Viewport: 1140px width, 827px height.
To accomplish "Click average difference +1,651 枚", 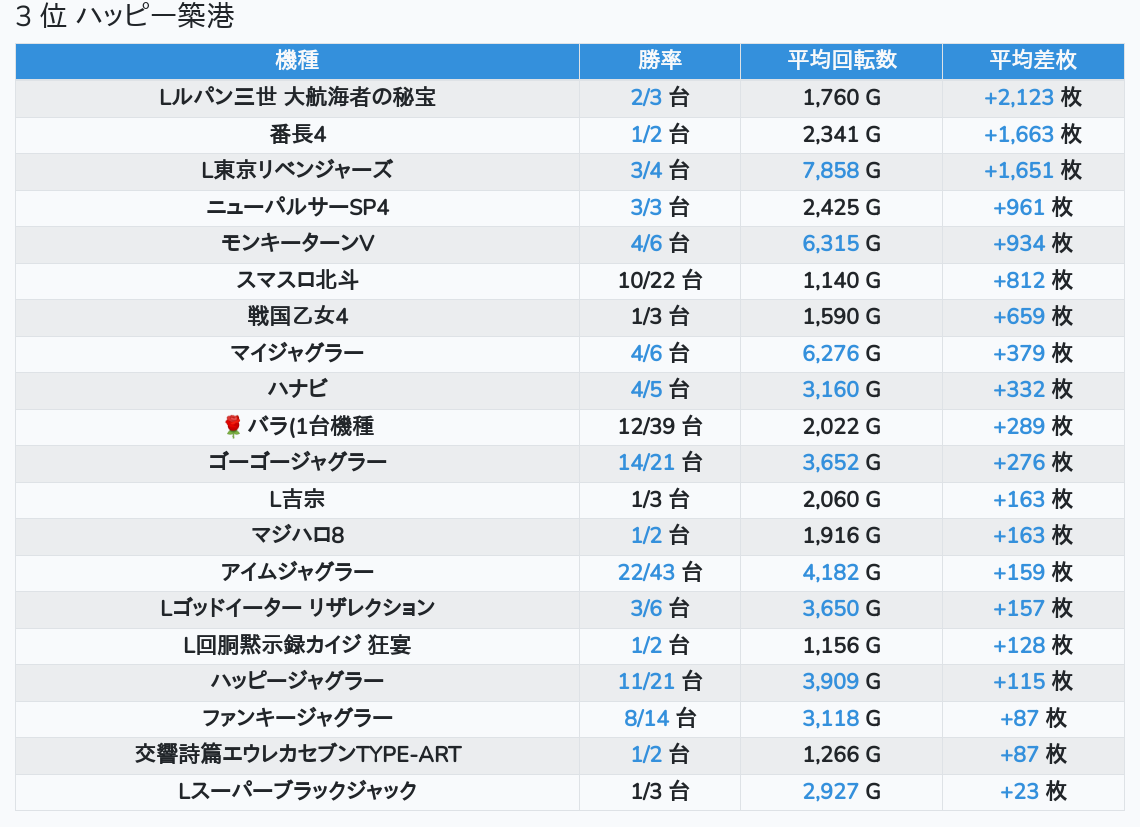I will point(1033,171).
